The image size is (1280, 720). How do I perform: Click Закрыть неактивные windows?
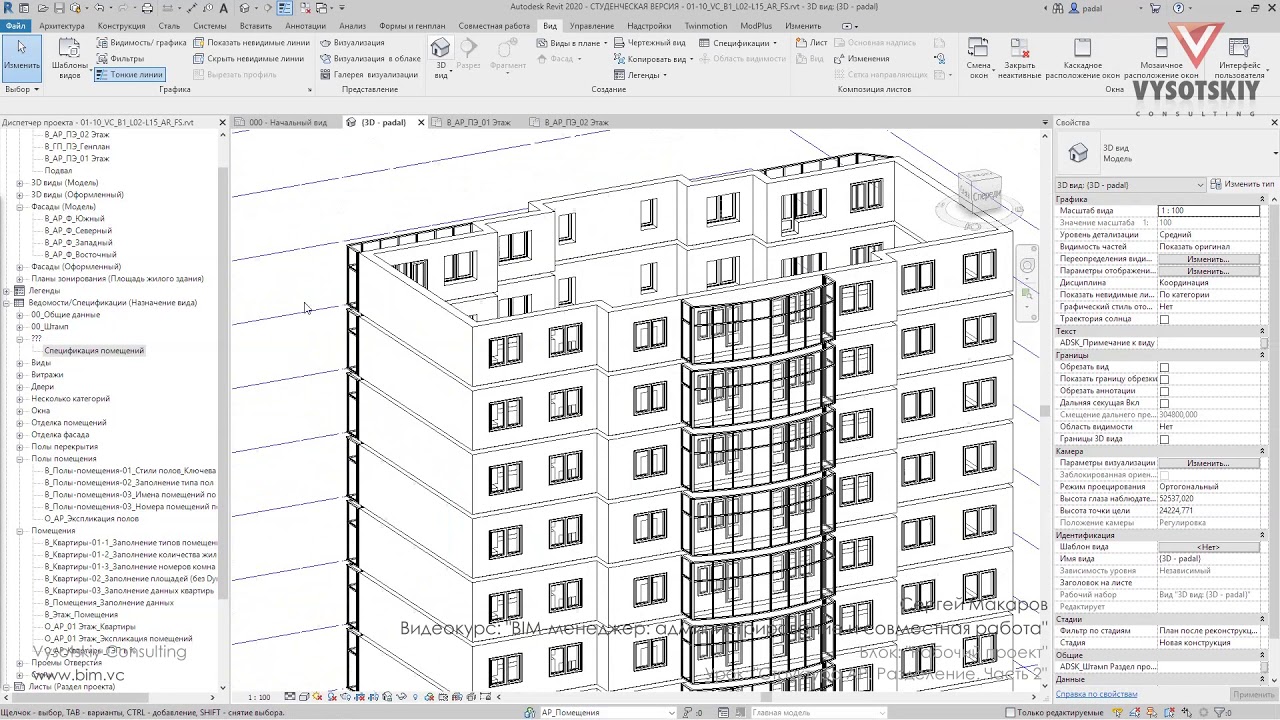(x=1020, y=58)
